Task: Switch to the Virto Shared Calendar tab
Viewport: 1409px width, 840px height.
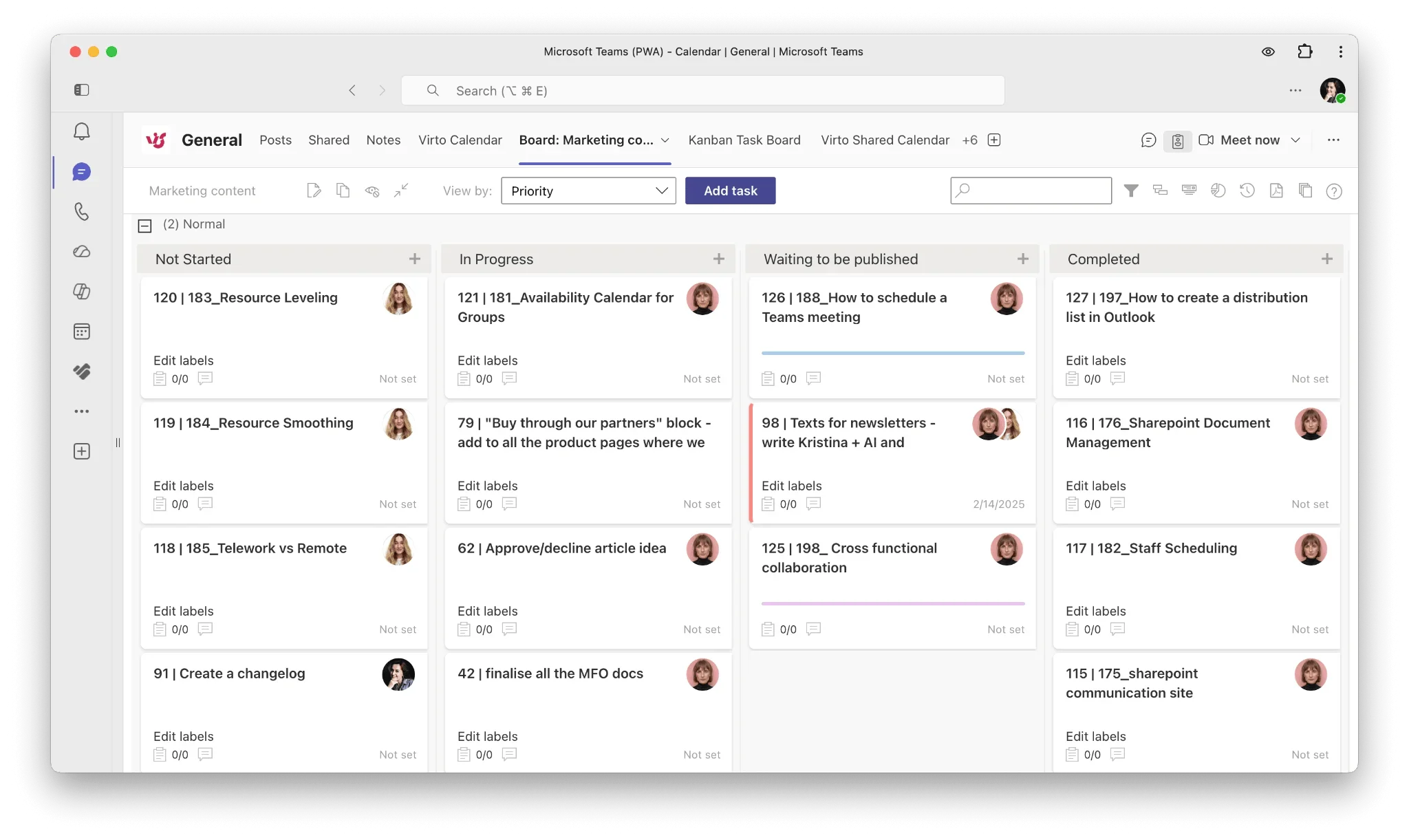Action: click(885, 140)
